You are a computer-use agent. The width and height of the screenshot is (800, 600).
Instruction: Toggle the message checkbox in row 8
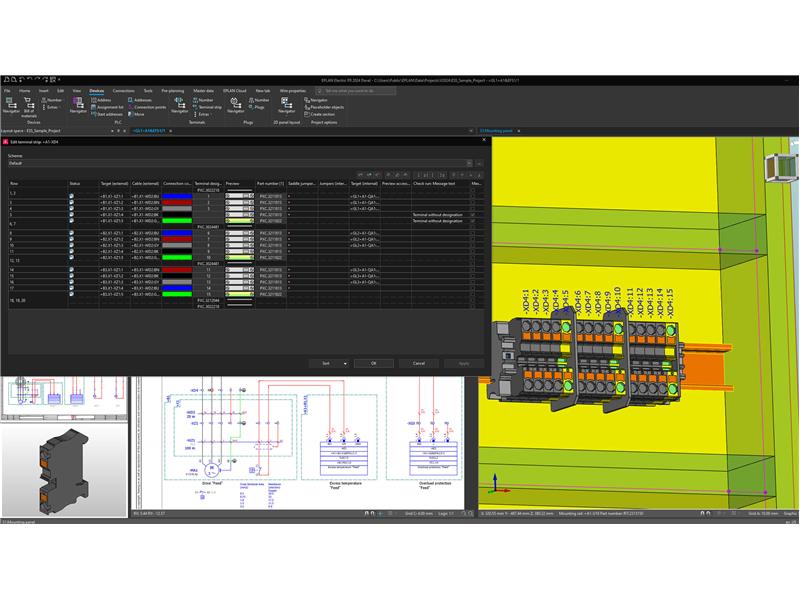coord(473,233)
